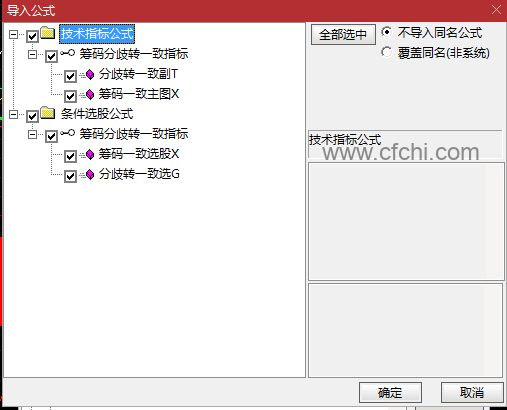Toggle the 筹码一致选股X checkbox

[70, 156]
